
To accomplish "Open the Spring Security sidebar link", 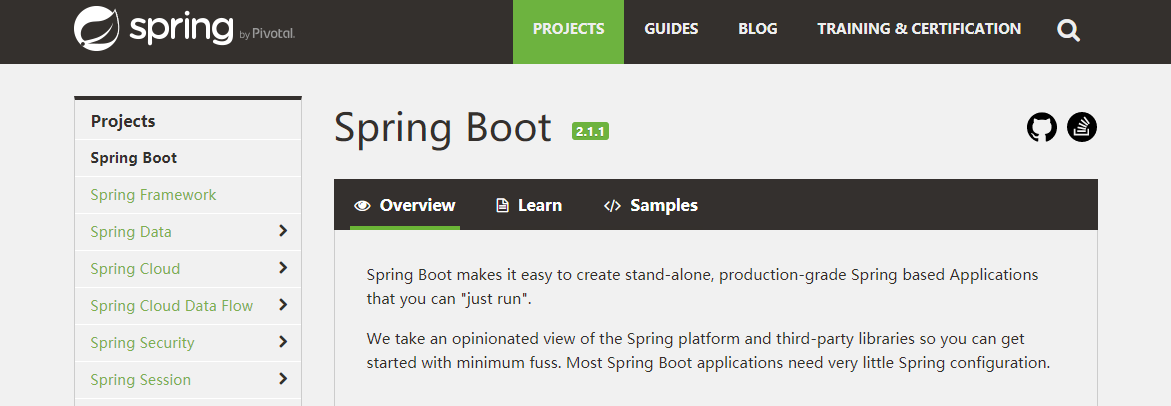I will [x=142, y=343].
